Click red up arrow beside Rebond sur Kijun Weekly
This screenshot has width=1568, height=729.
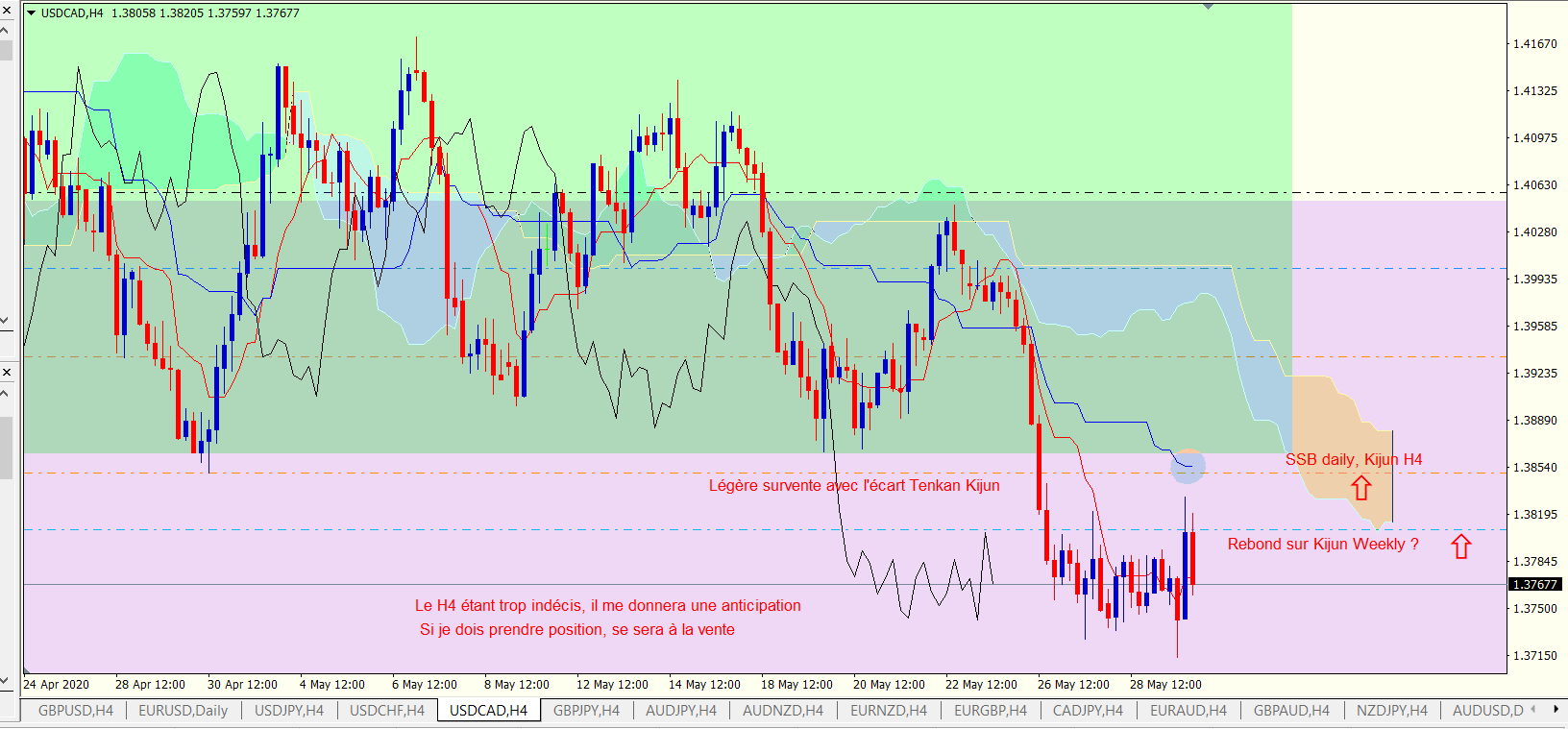pyautogui.click(x=1460, y=547)
